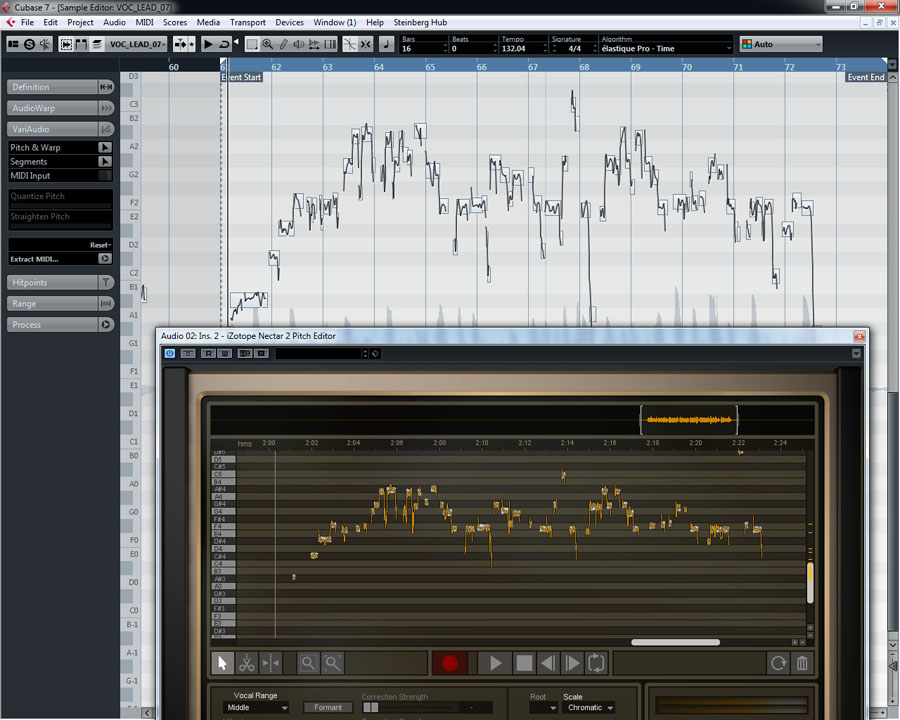900x720 pixels.
Task: Click the Formant button
Action: pyautogui.click(x=328, y=708)
